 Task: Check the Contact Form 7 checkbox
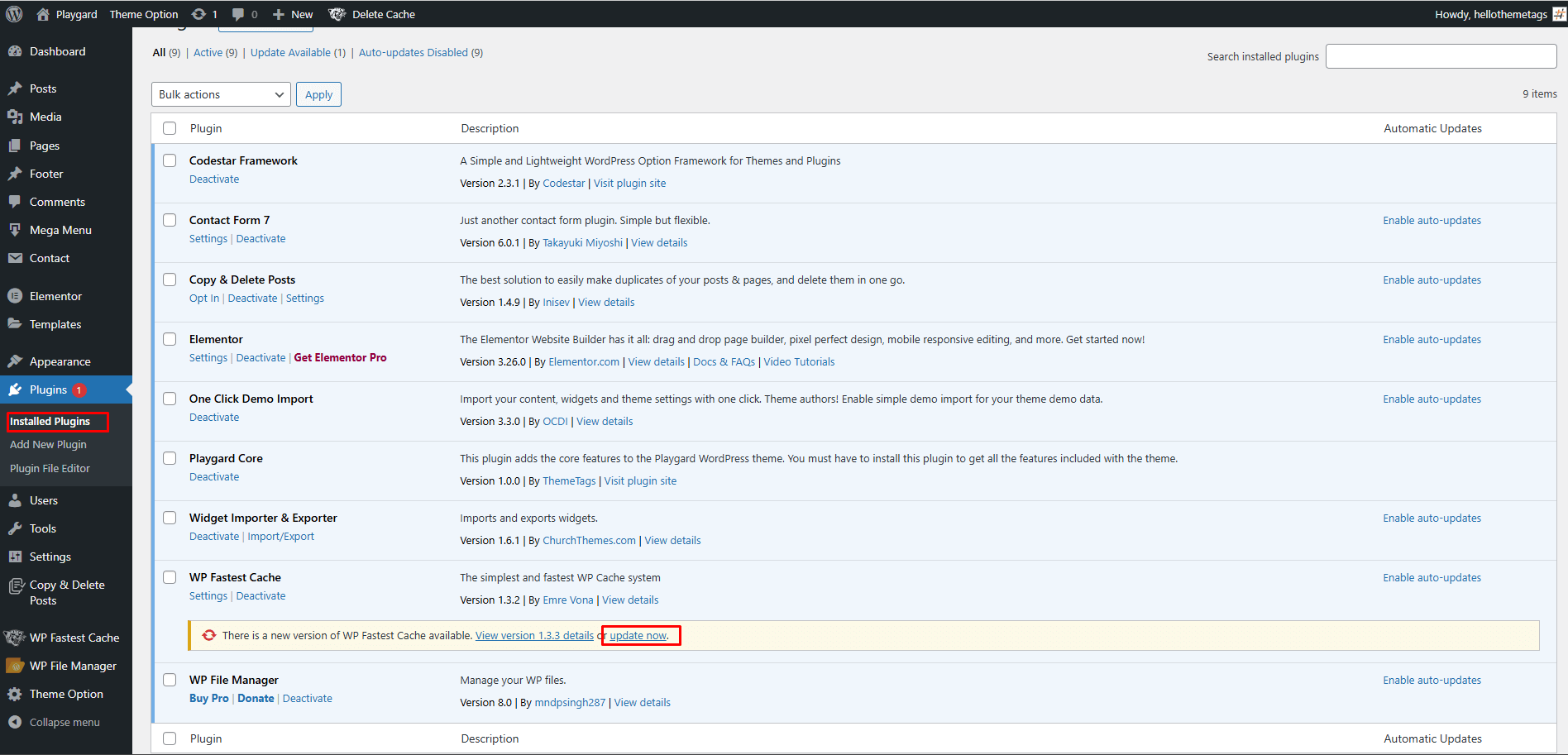point(170,220)
